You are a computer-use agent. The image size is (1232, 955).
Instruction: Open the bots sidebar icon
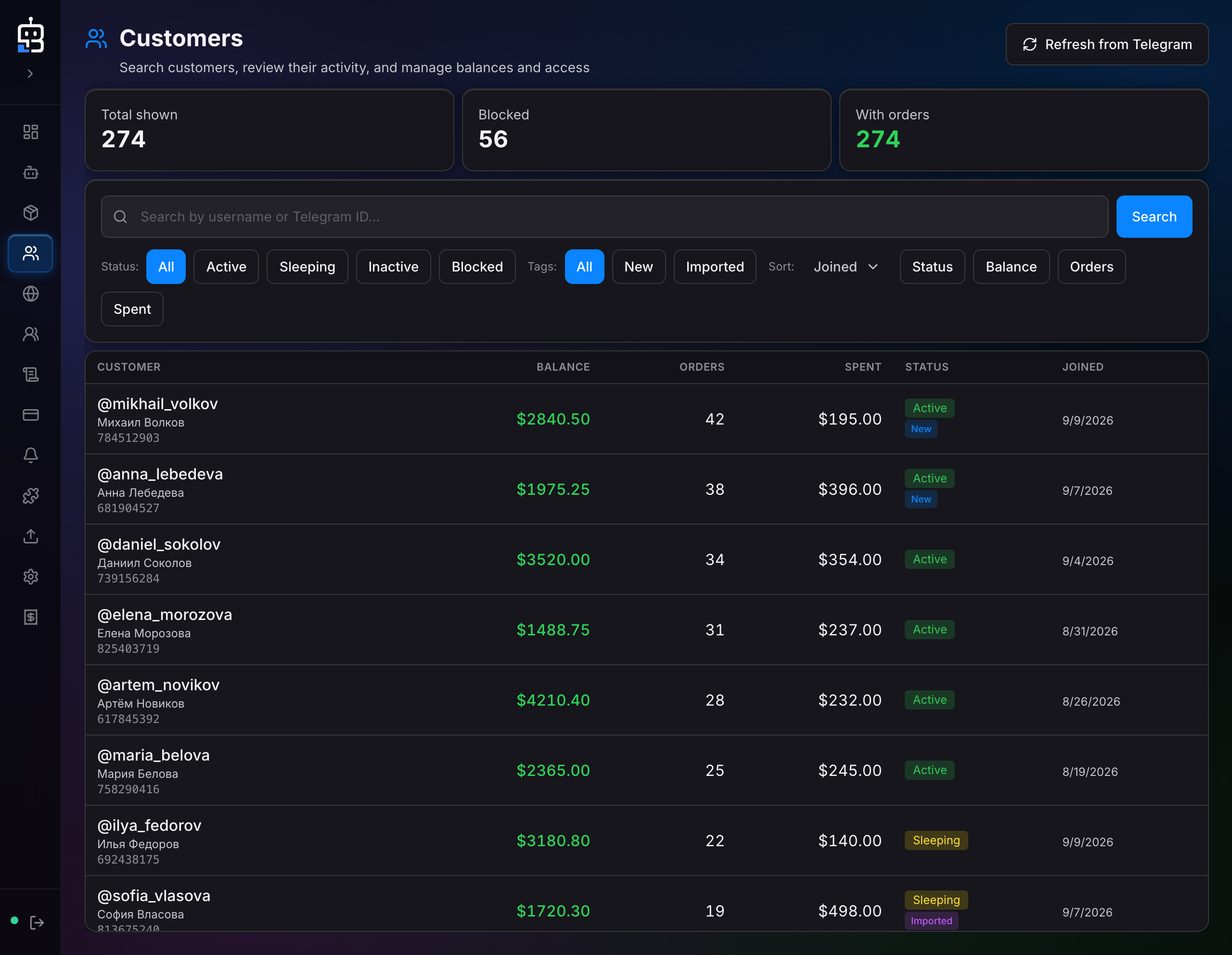[30, 173]
